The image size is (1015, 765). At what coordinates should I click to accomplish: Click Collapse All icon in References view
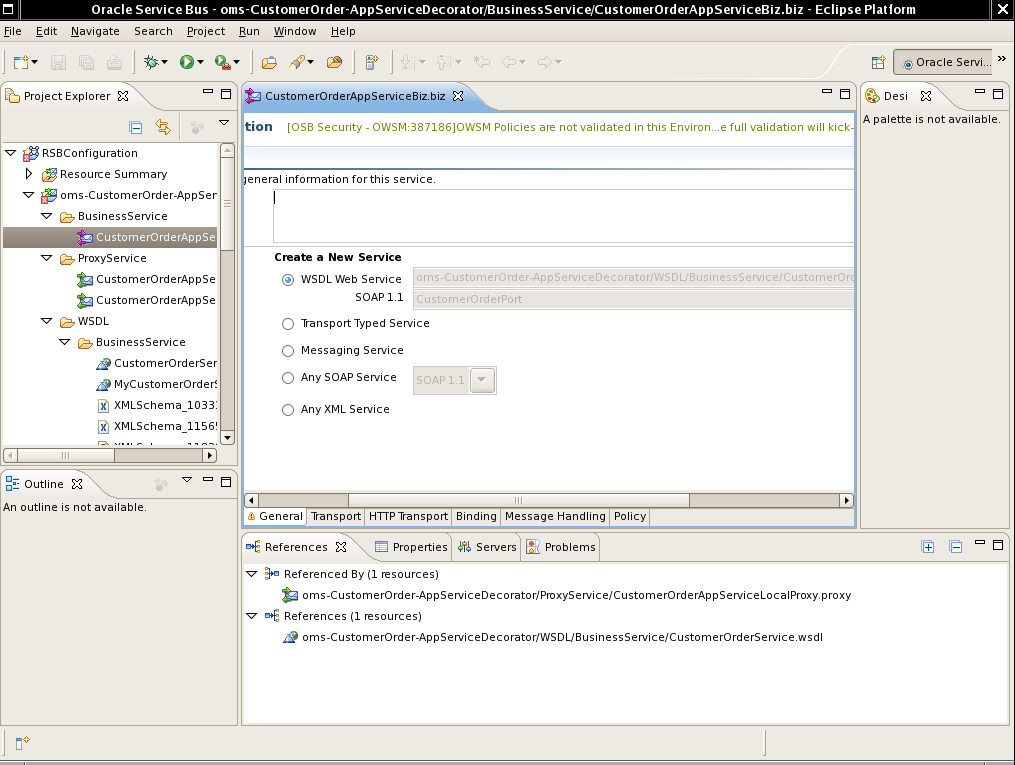tap(955, 547)
